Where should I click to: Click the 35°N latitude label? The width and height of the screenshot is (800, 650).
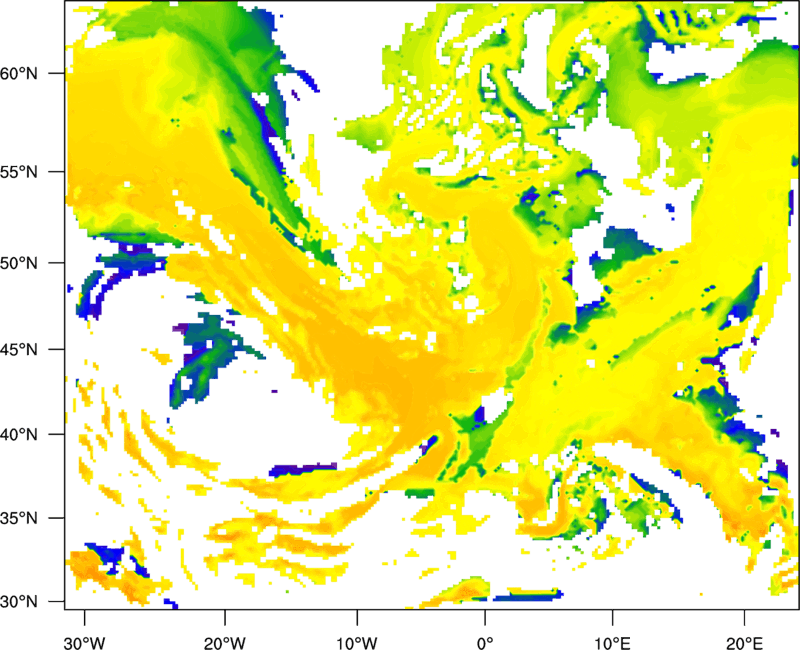click(19, 518)
